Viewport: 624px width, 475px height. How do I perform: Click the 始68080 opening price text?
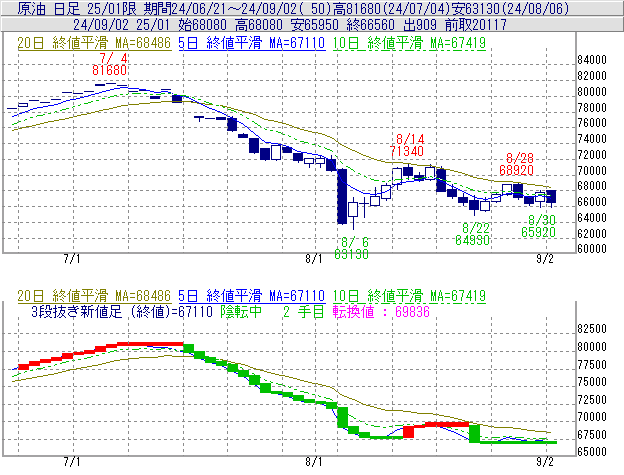(x=202, y=25)
